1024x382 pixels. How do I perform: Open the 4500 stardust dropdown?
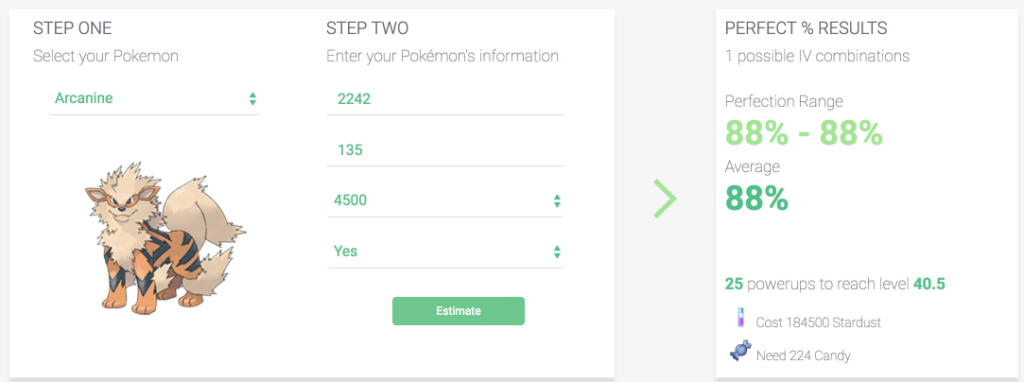[445, 200]
